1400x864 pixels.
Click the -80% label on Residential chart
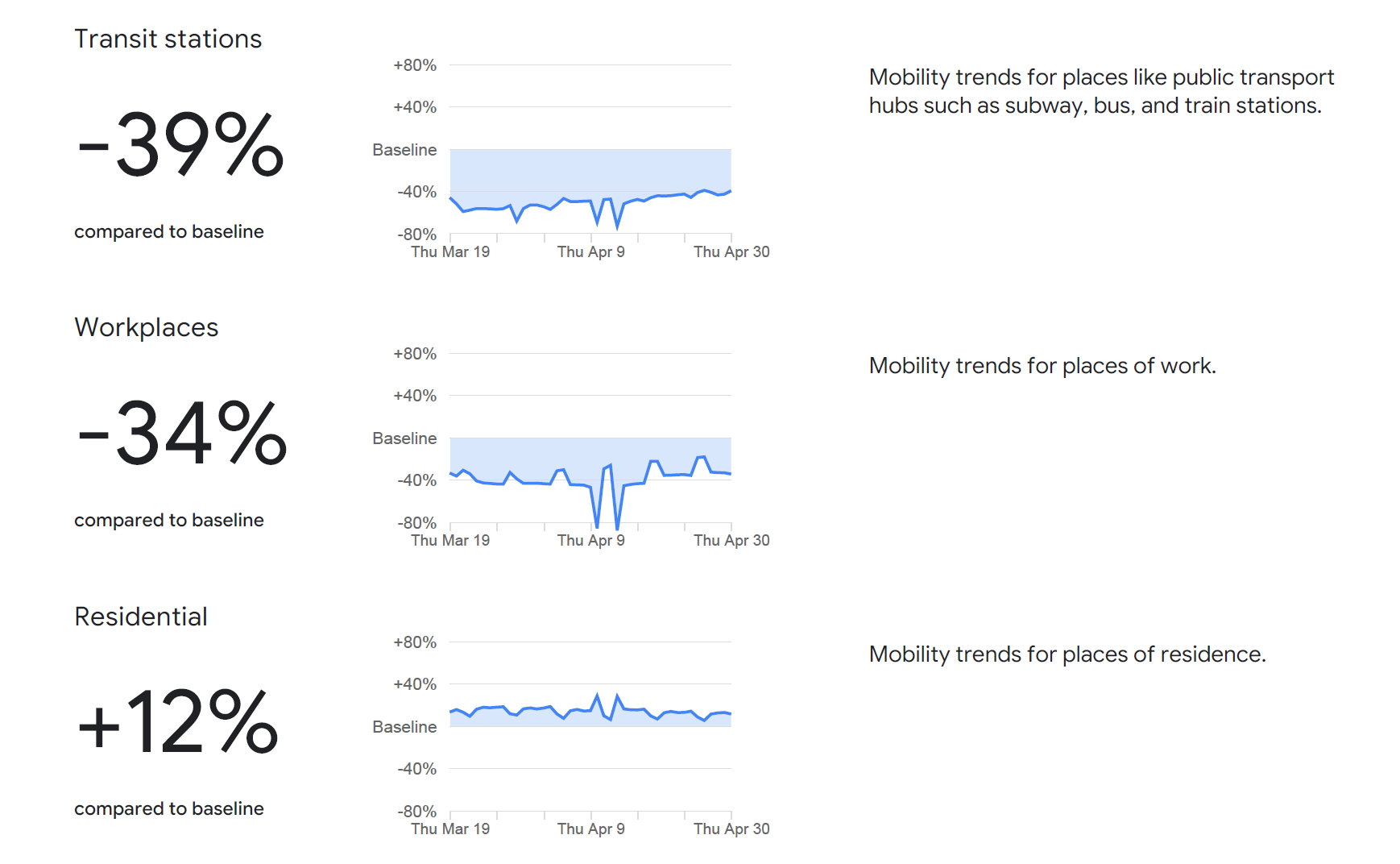[416, 811]
